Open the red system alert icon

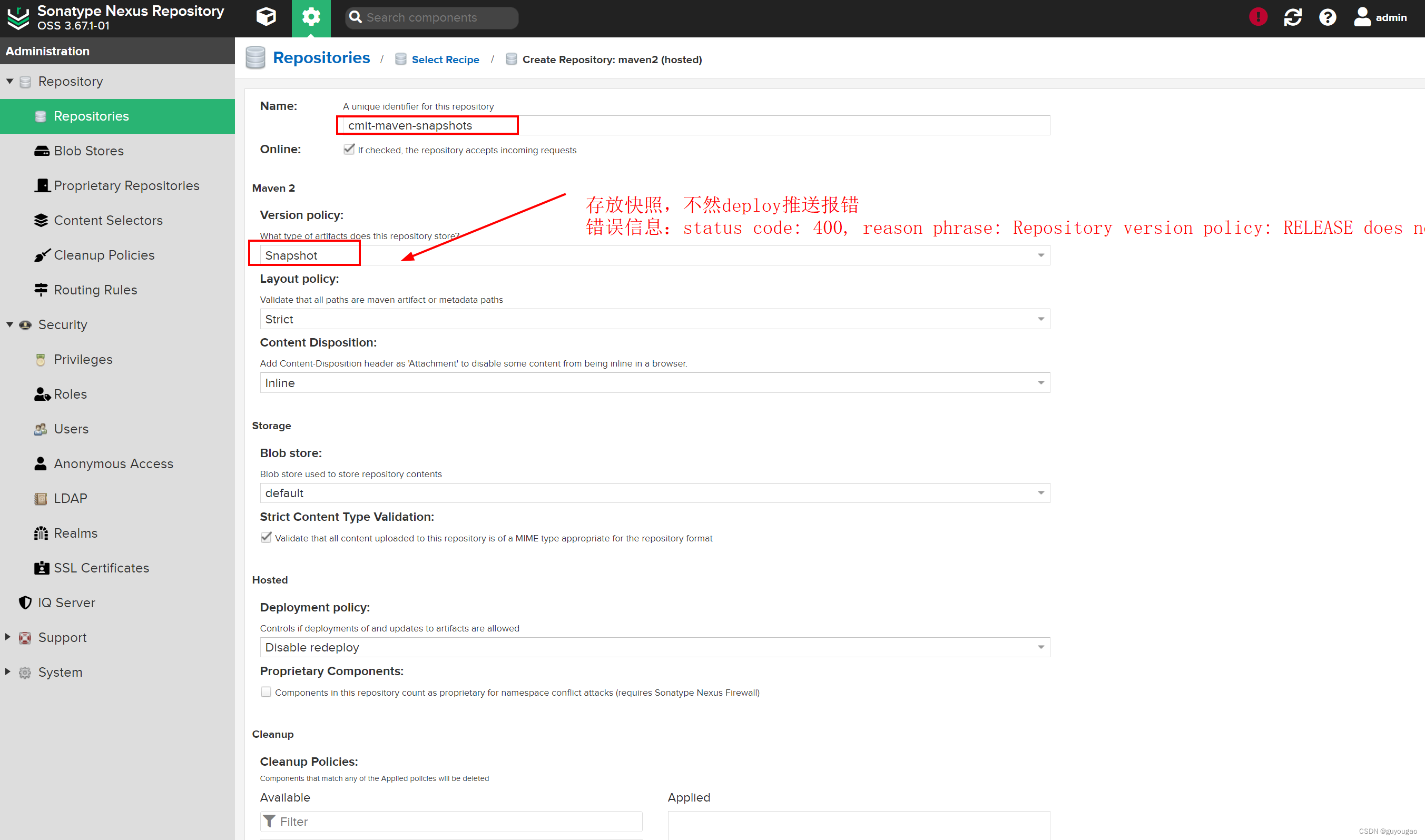tap(1257, 17)
